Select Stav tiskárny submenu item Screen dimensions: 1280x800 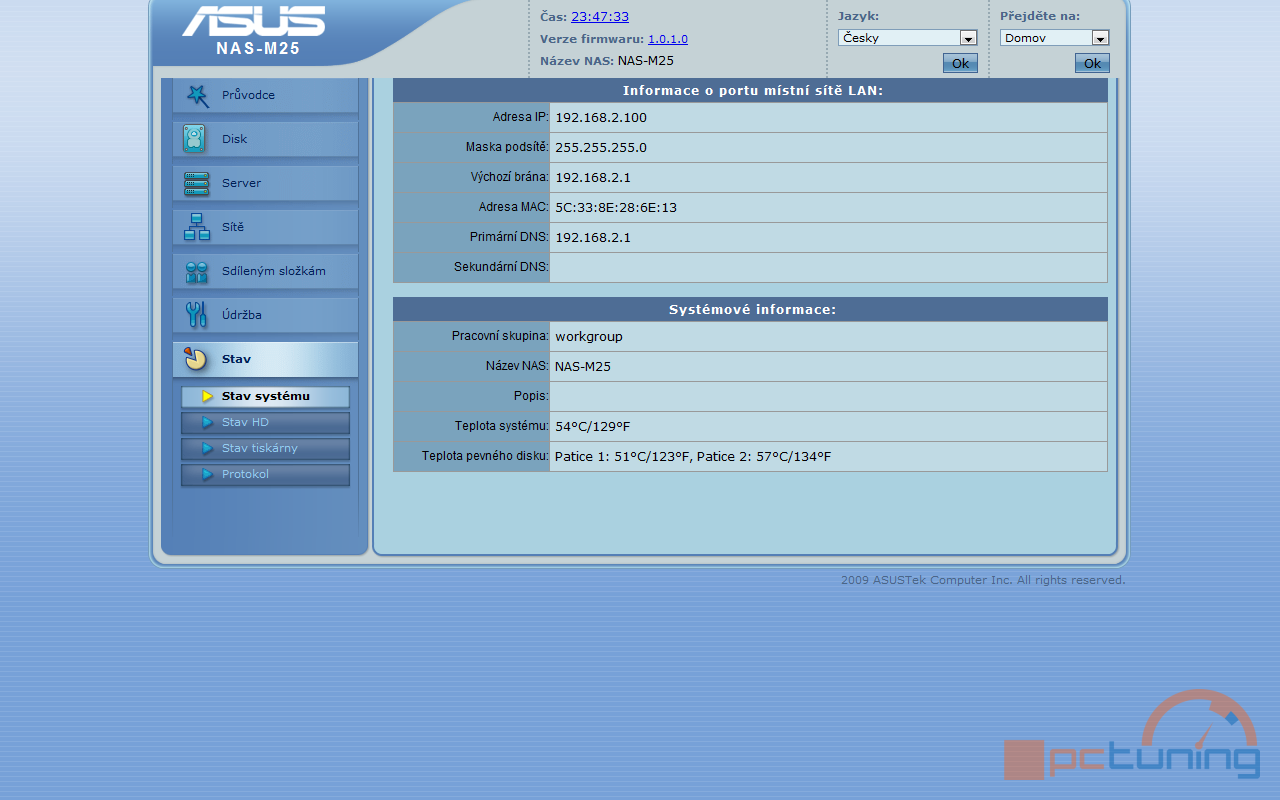tap(265, 448)
